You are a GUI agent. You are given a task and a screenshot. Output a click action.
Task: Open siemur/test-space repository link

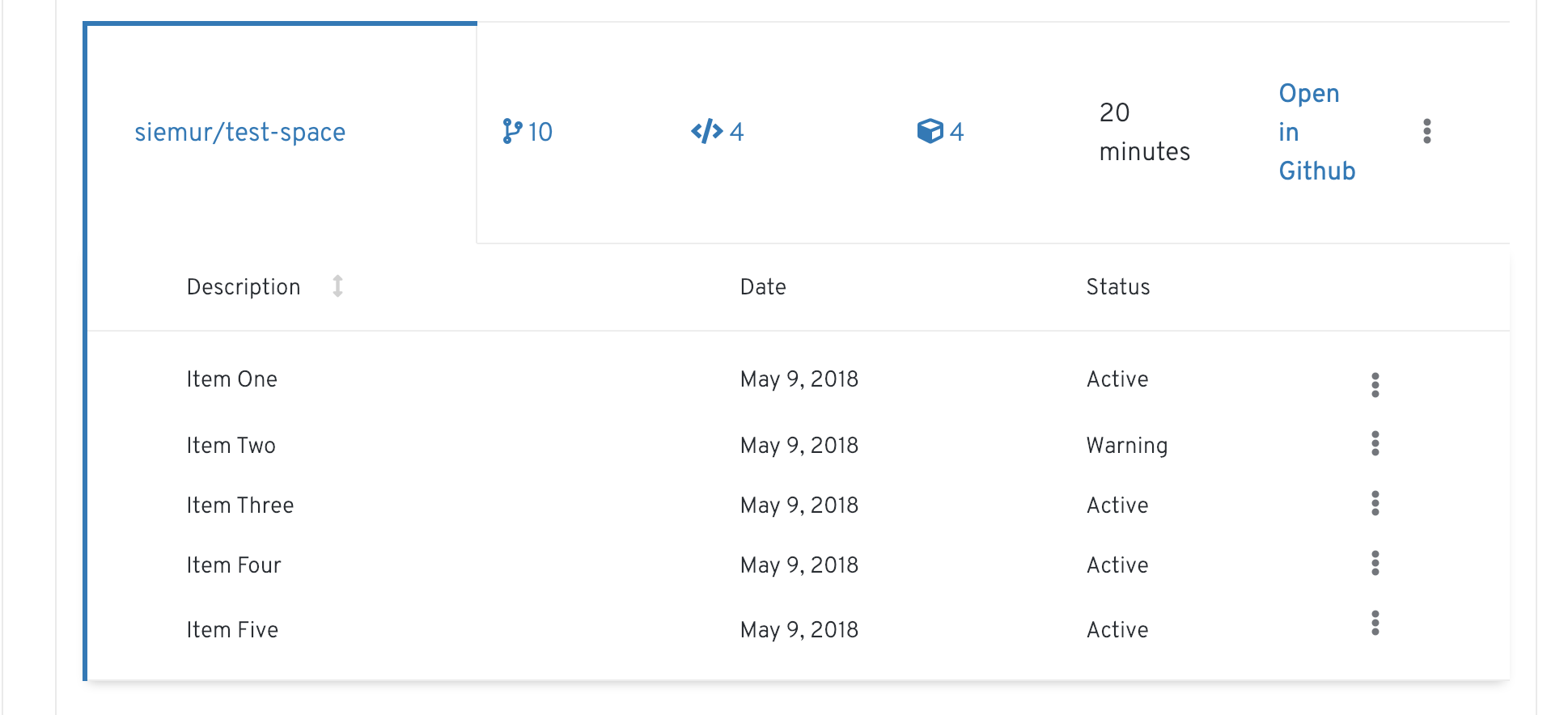239,132
